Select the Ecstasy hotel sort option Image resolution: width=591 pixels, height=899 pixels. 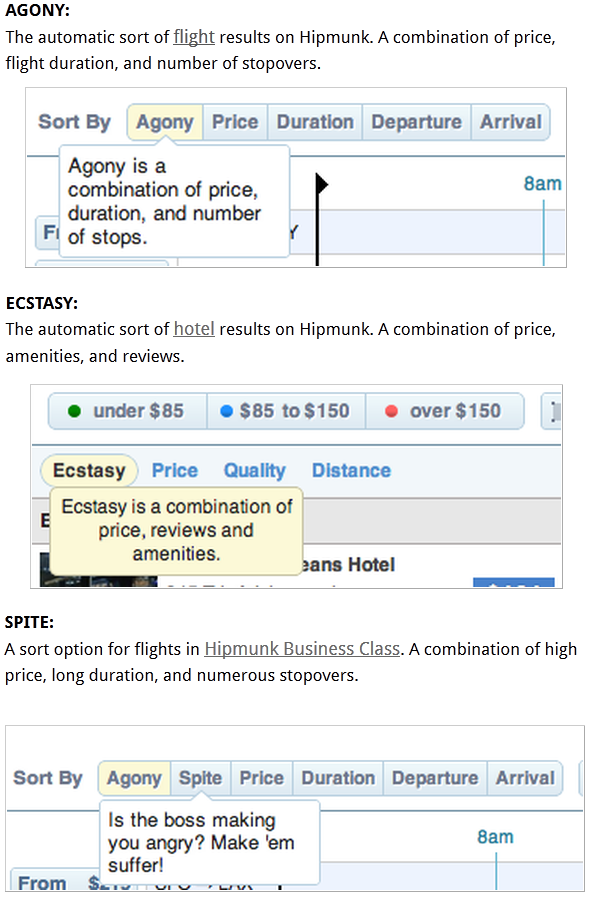89,471
